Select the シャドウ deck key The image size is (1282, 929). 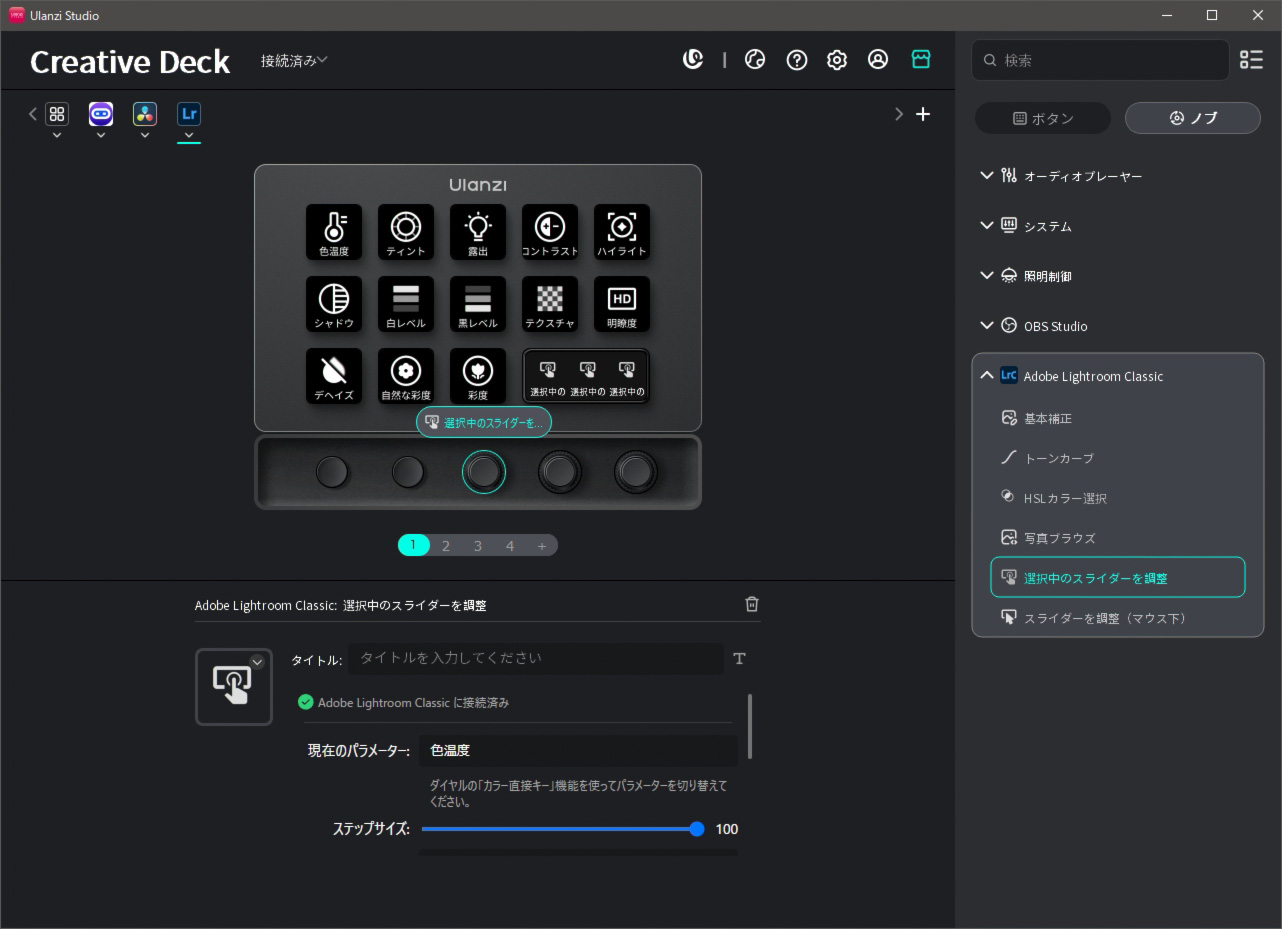334,304
